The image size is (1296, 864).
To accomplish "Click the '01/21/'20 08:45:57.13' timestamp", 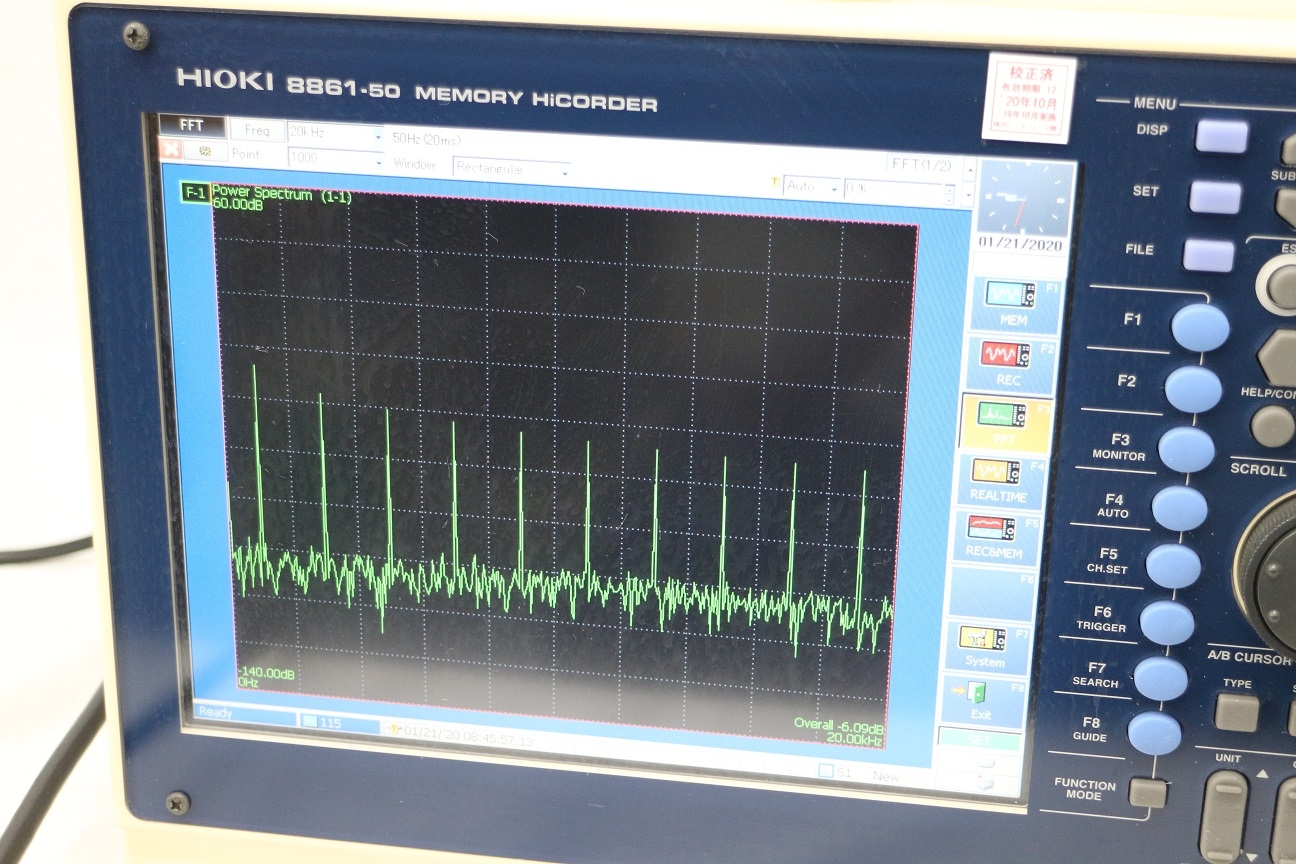I will point(469,734).
